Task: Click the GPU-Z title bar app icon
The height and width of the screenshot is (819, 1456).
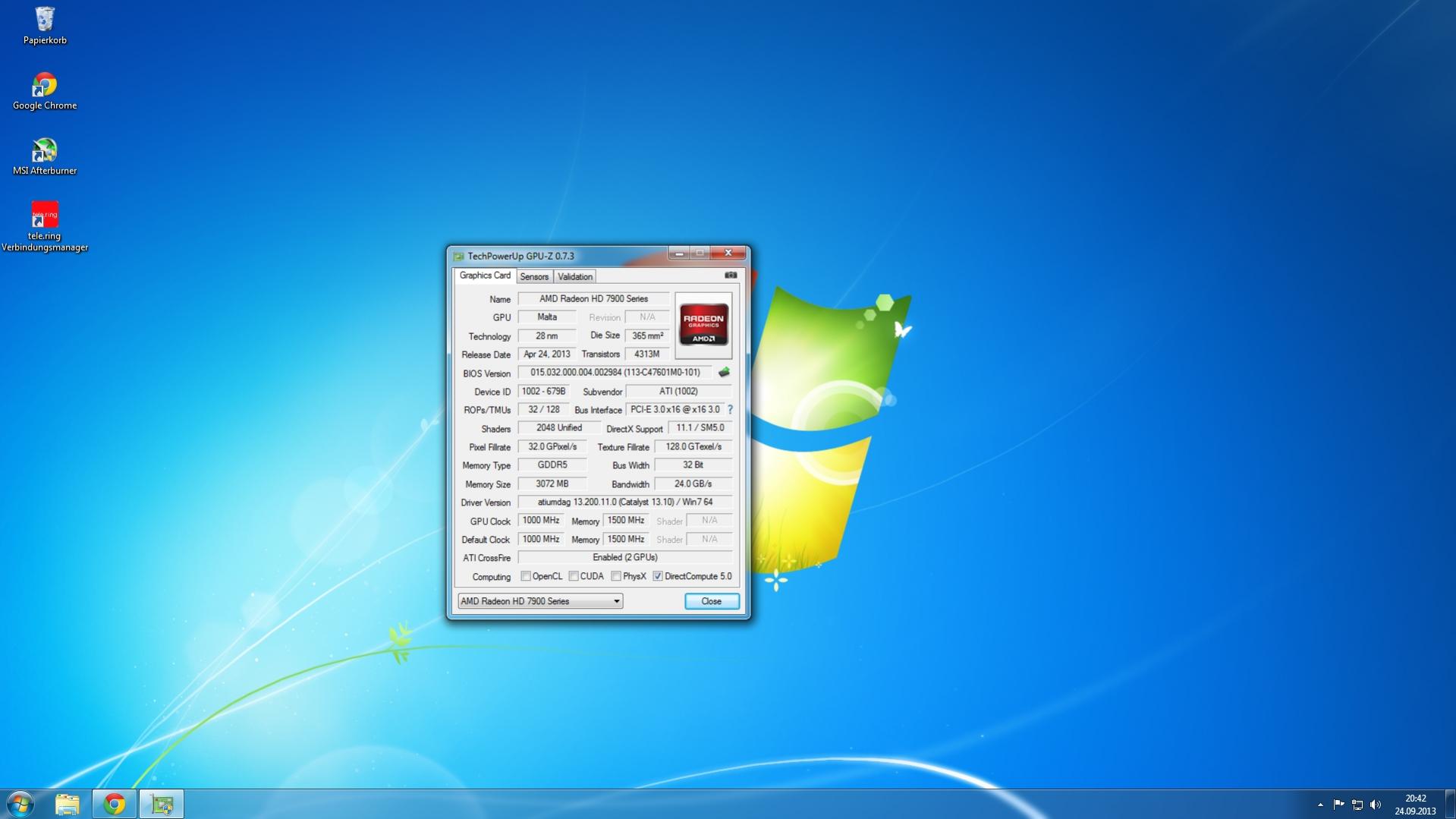Action: coord(458,256)
